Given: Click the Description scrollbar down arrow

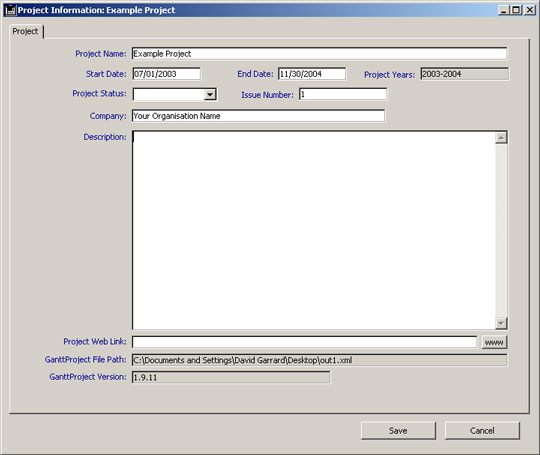Looking at the screenshot, I should [501, 323].
